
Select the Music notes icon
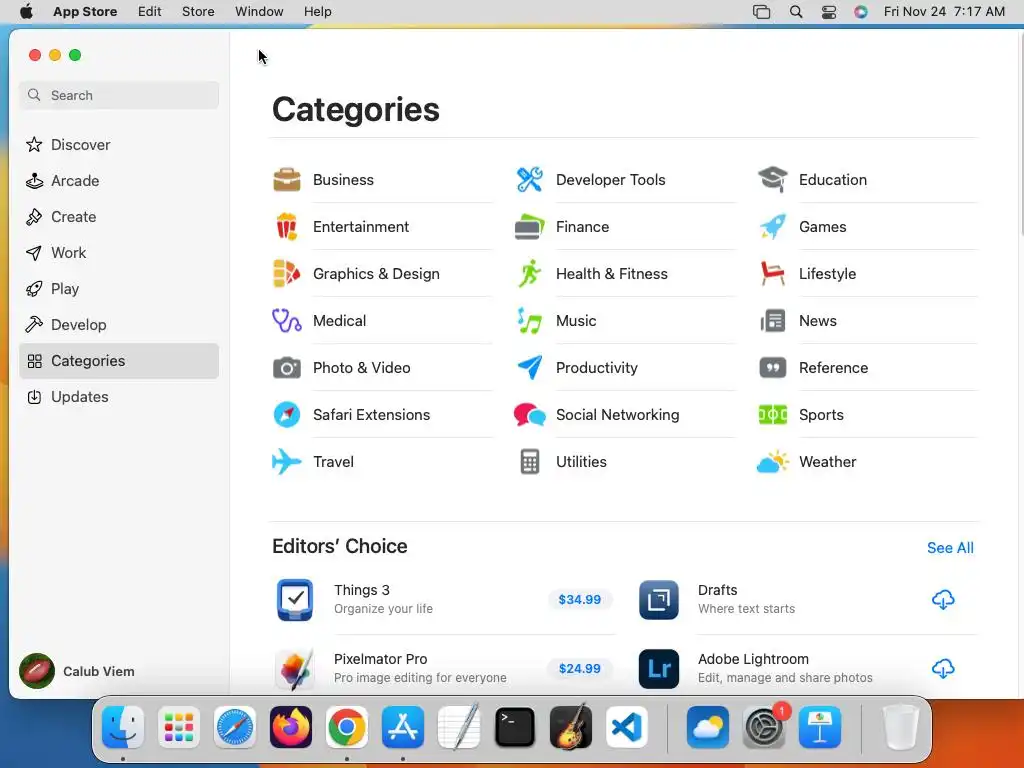click(x=530, y=321)
